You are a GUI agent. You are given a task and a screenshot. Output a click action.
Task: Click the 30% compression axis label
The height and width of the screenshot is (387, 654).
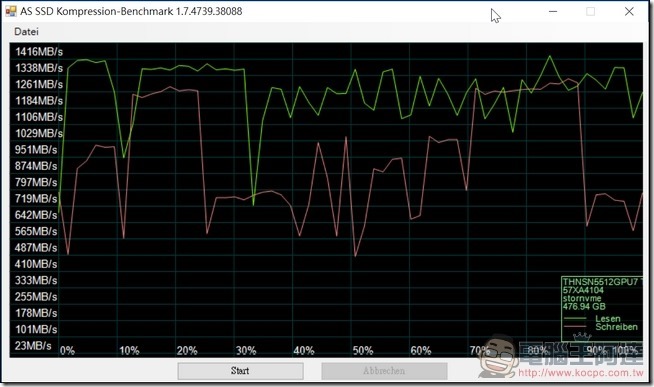(246, 350)
